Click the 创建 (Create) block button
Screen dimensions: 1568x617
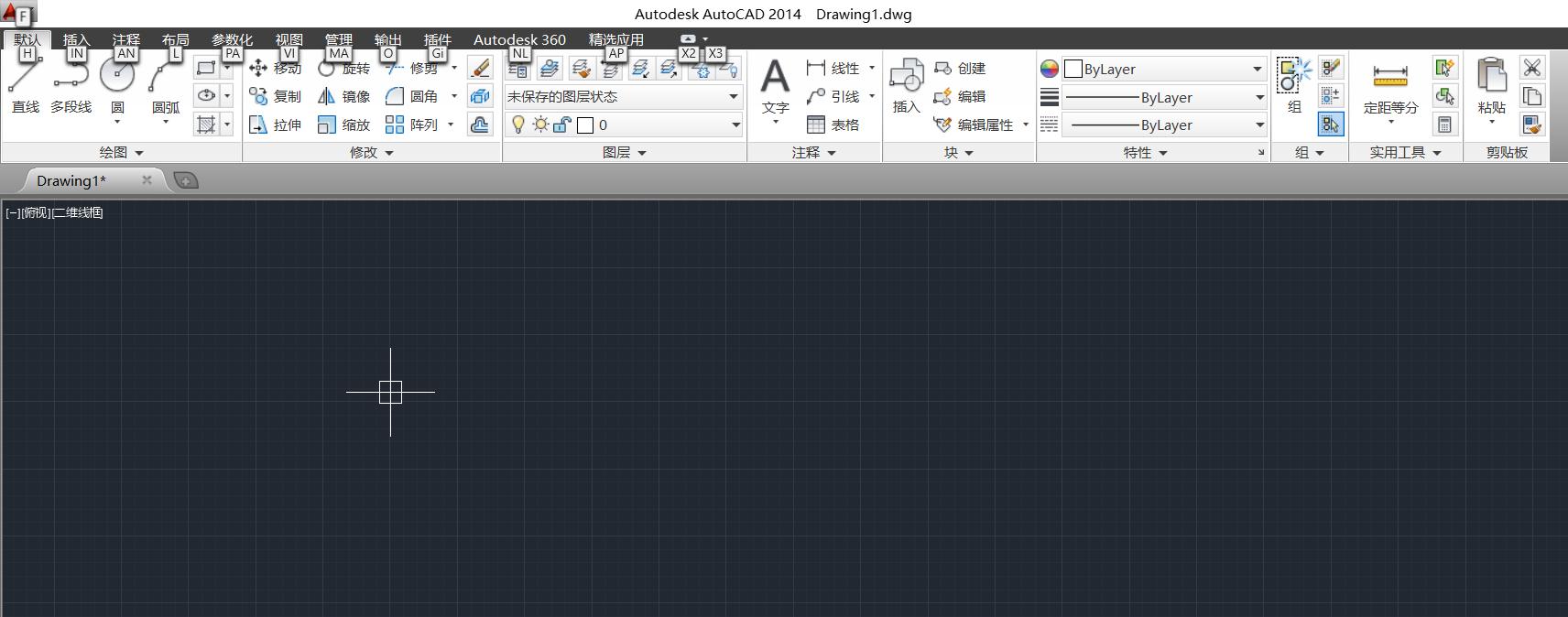tap(960, 69)
